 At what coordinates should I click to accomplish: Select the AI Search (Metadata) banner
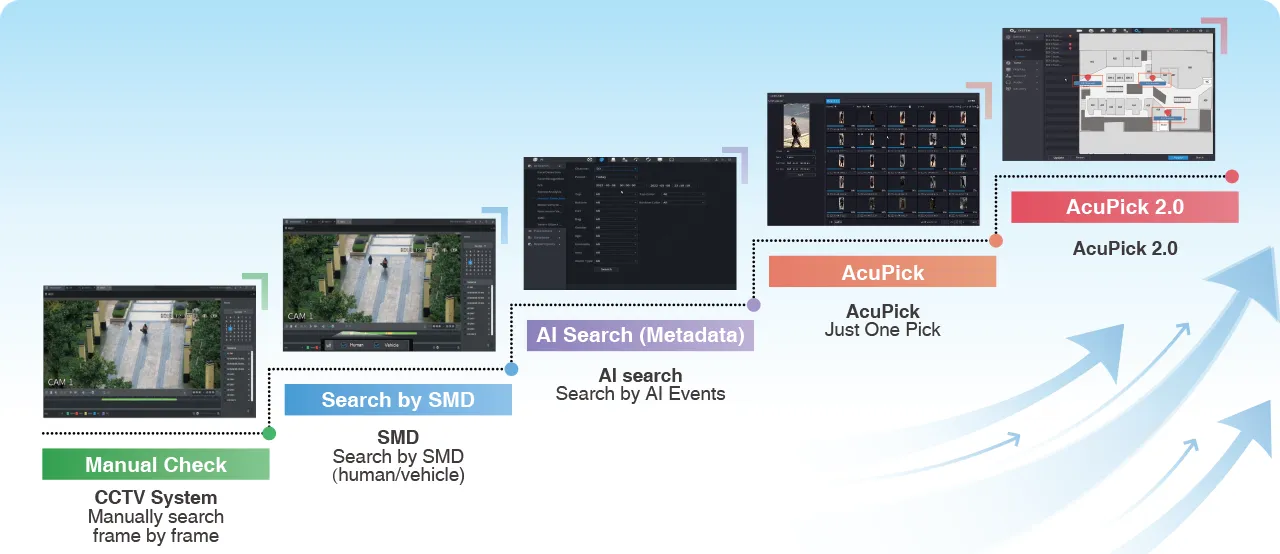(640, 335)
